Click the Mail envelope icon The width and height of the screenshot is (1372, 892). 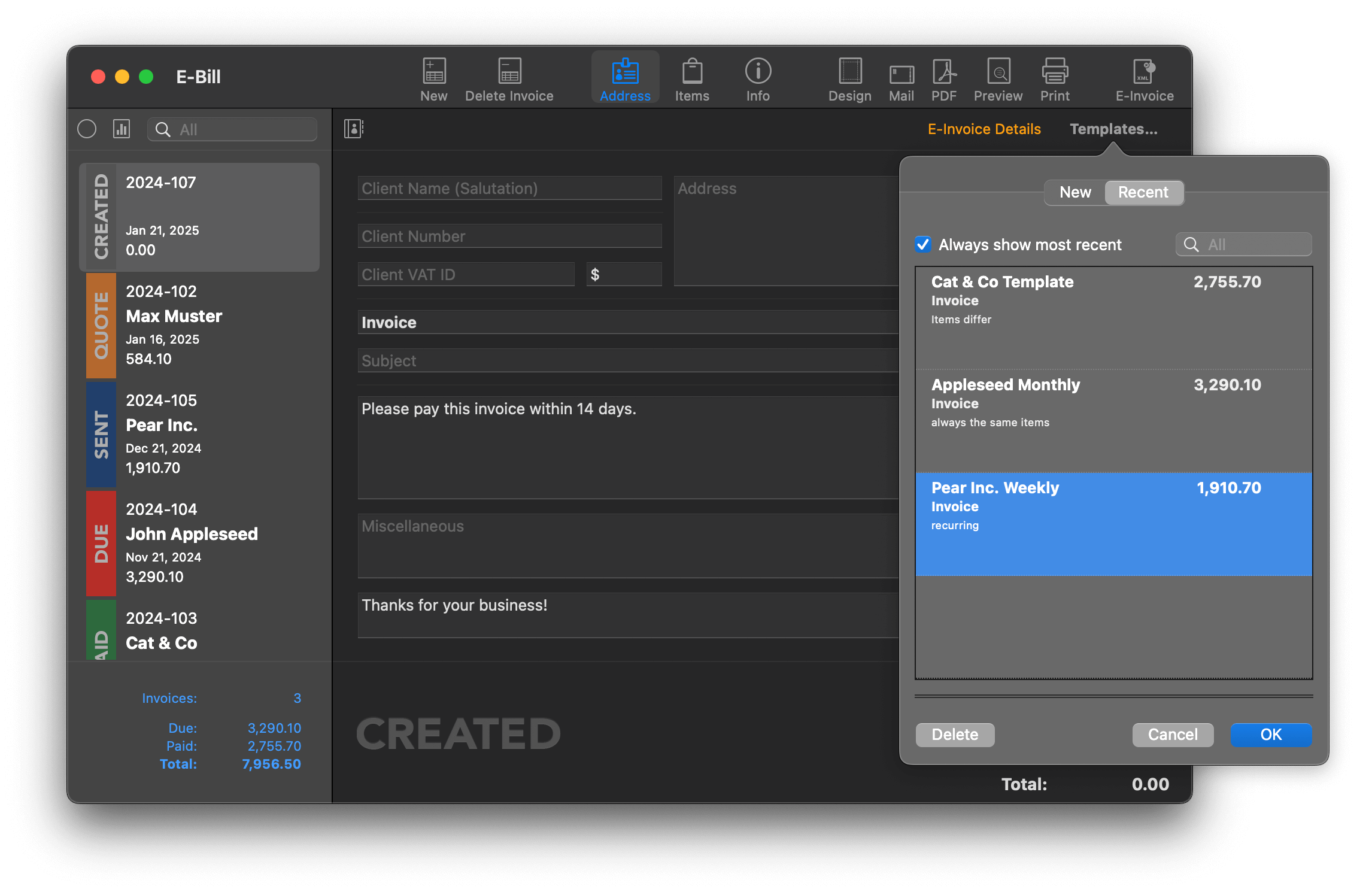pyautogui.click(x=901, y=75)
